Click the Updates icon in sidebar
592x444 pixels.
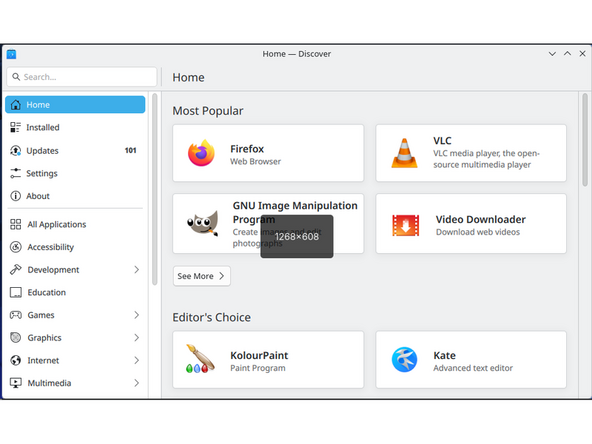15,150
